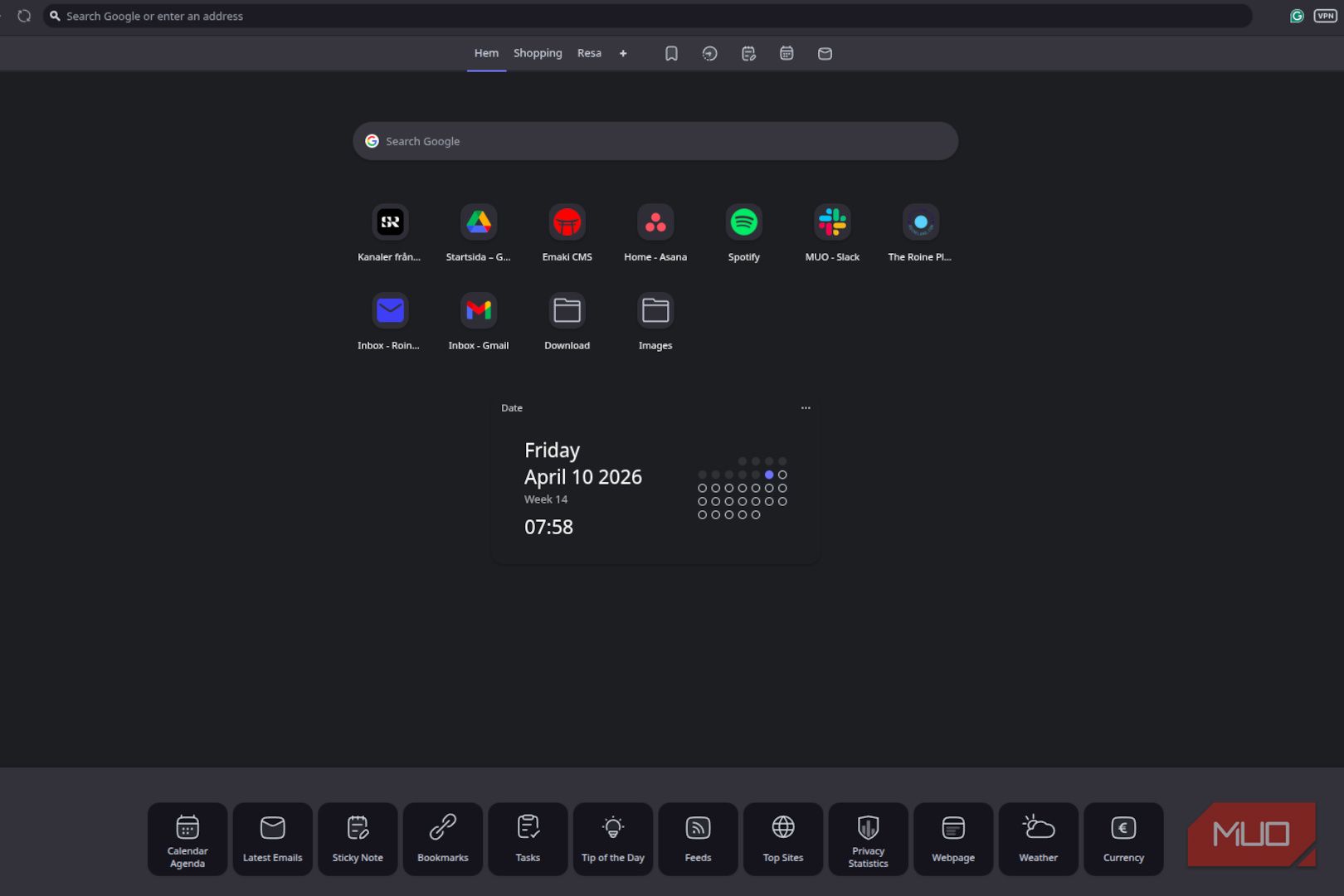Add the Latest Emails widget

point(273,839)
